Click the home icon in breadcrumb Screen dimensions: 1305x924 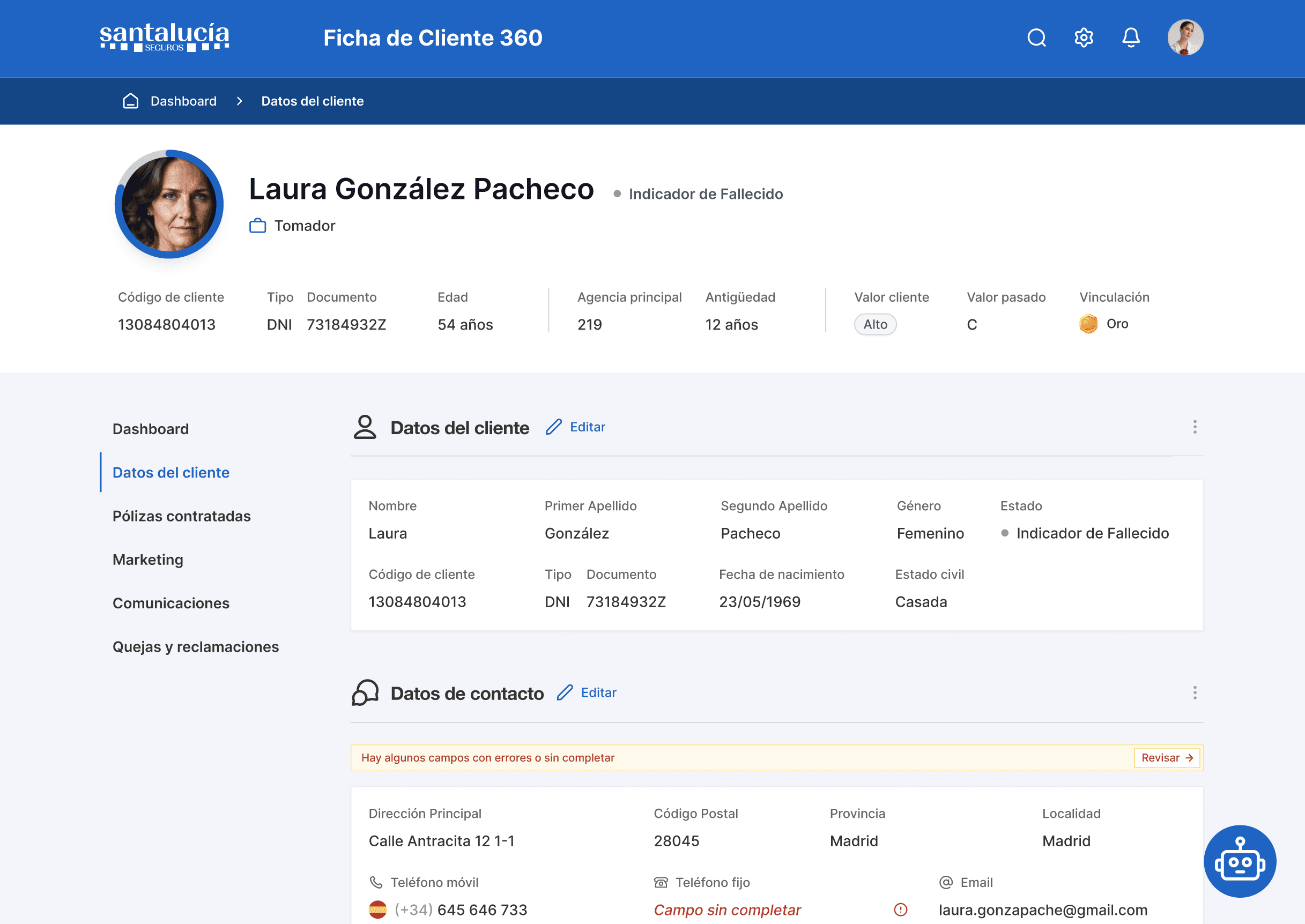(130, 101)
